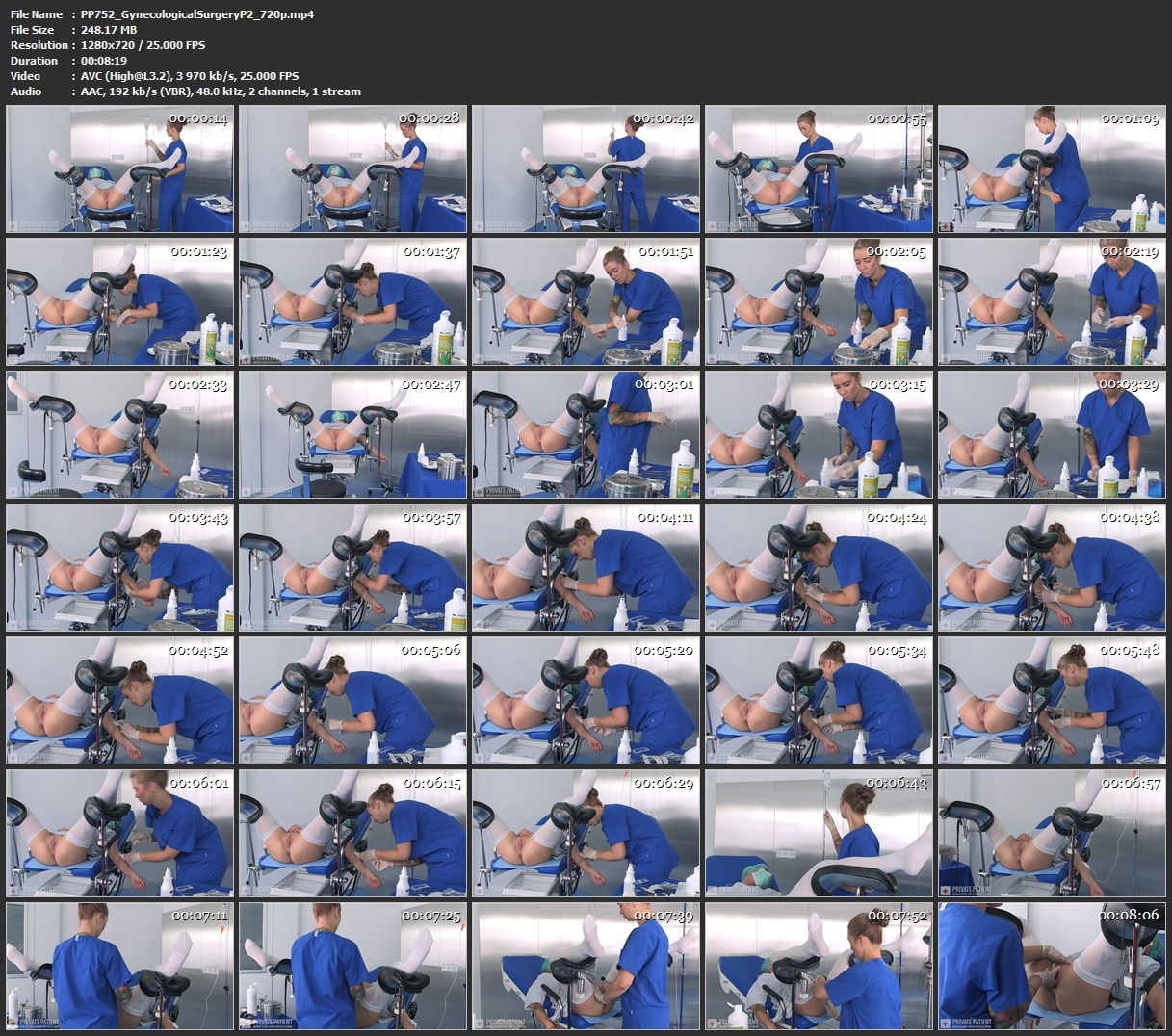Click the Duration value 00:08:19
The width and height of the screenshot is (1172, 1036).
coord(104,61)
